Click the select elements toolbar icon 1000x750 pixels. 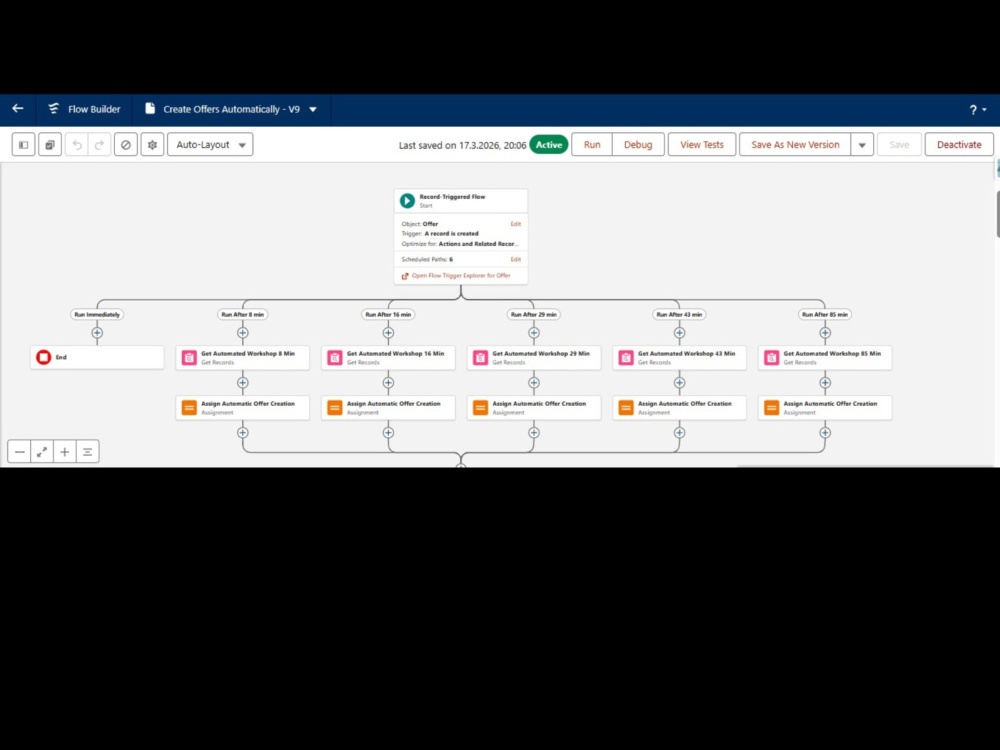click(x=50, y=145)
